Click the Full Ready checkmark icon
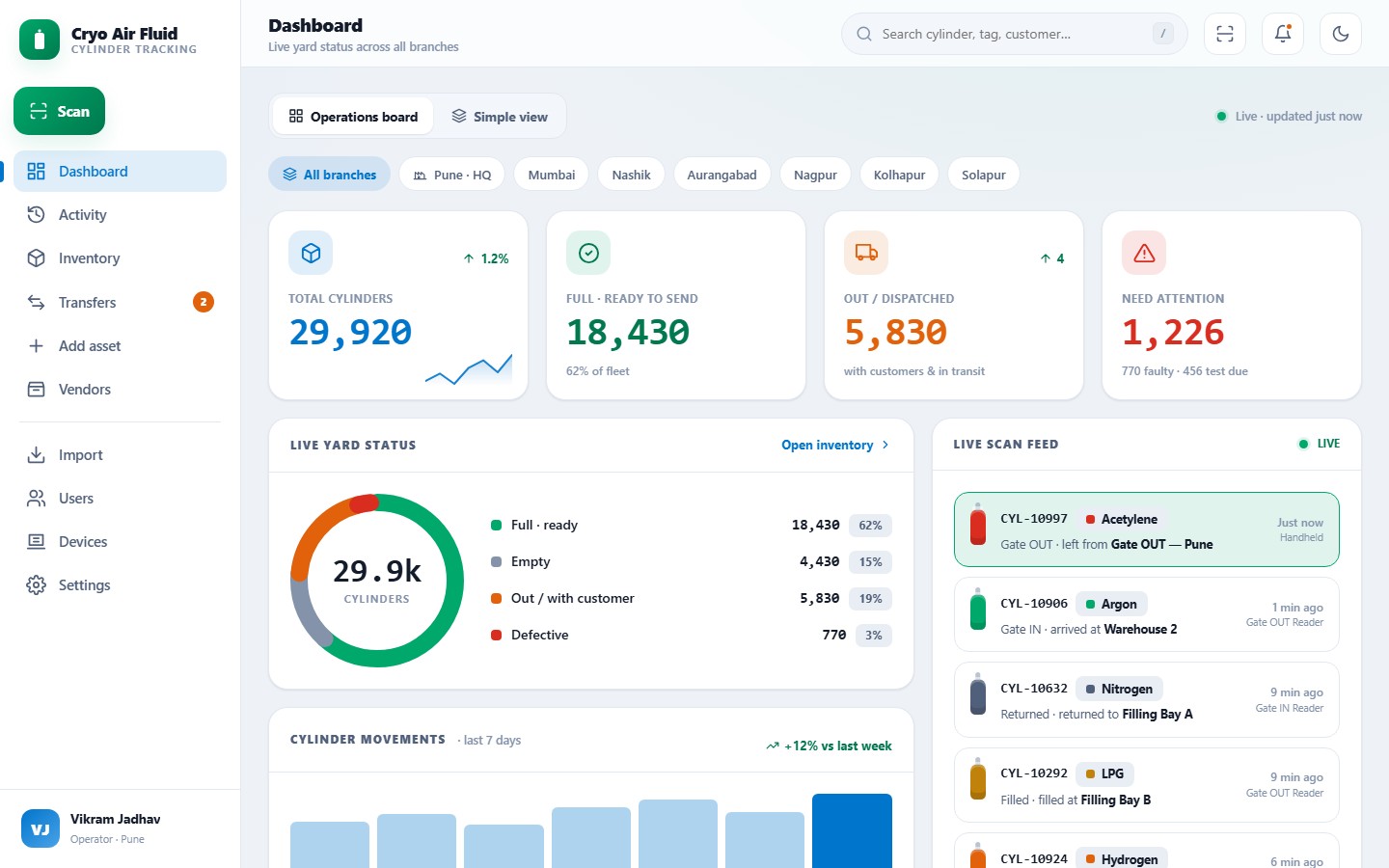This screenshot has height=868, width=1389. [588, 253]
